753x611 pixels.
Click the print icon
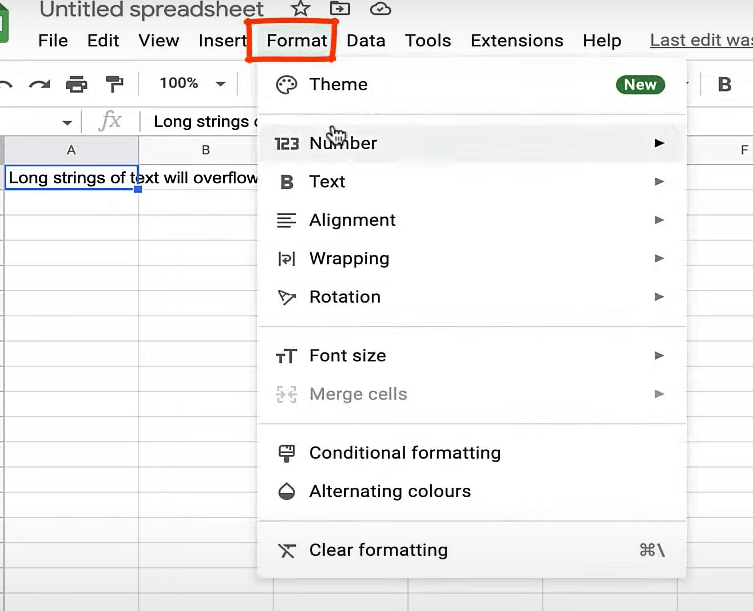[x=77, y=84]
